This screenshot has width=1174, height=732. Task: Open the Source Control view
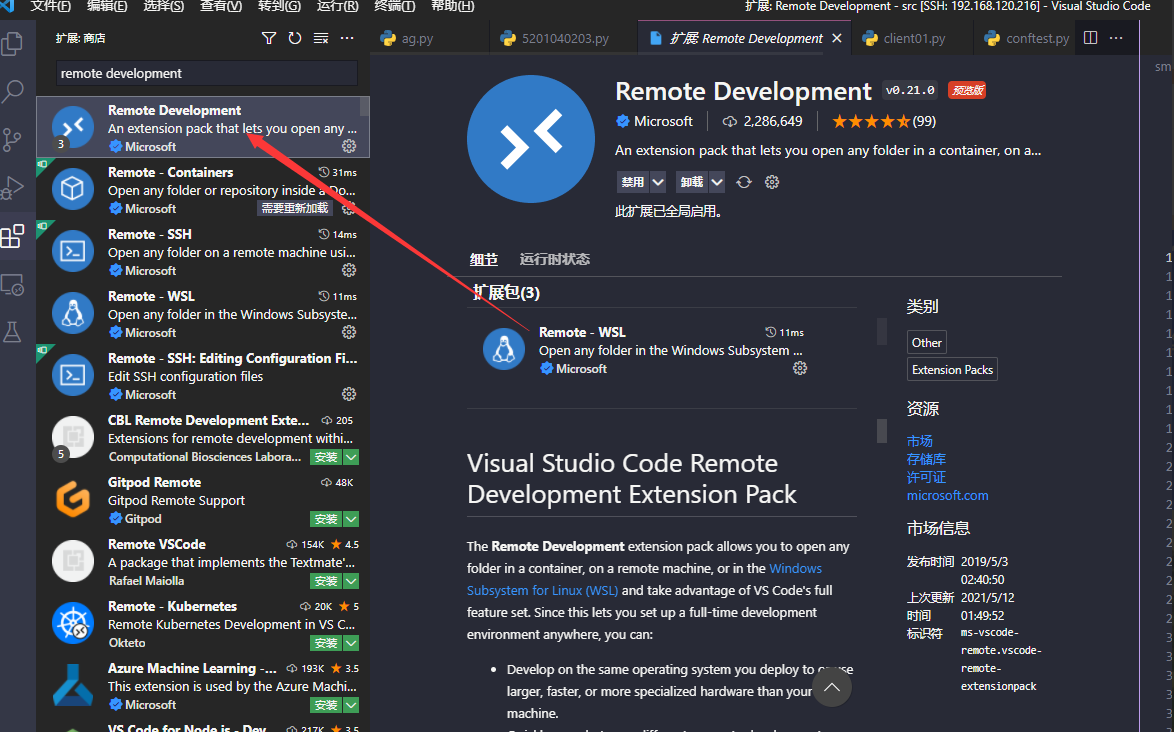pyautogui.click(x=13, y=140)
